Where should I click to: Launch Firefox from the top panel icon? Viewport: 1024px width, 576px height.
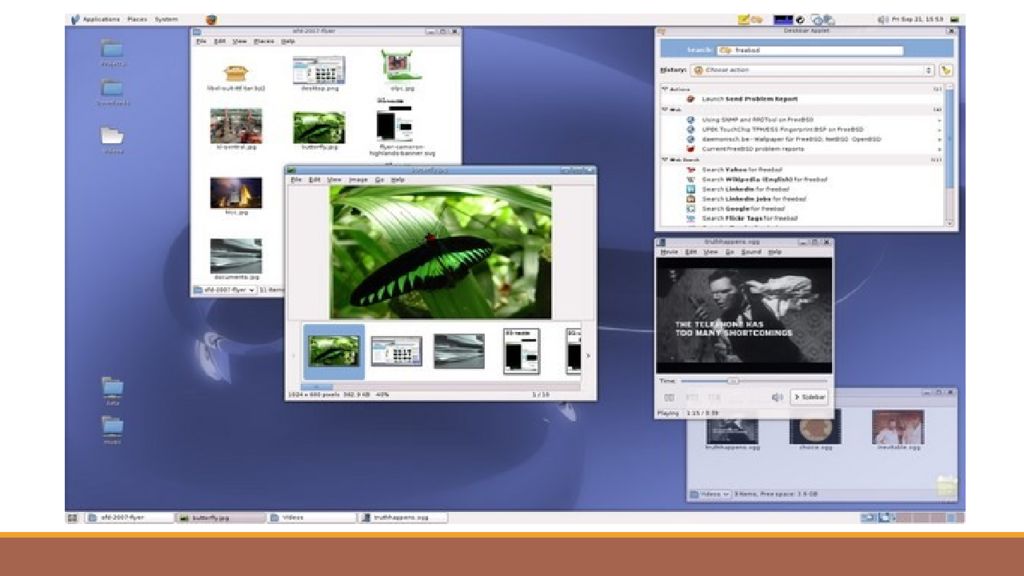click(x=211, y=20)
